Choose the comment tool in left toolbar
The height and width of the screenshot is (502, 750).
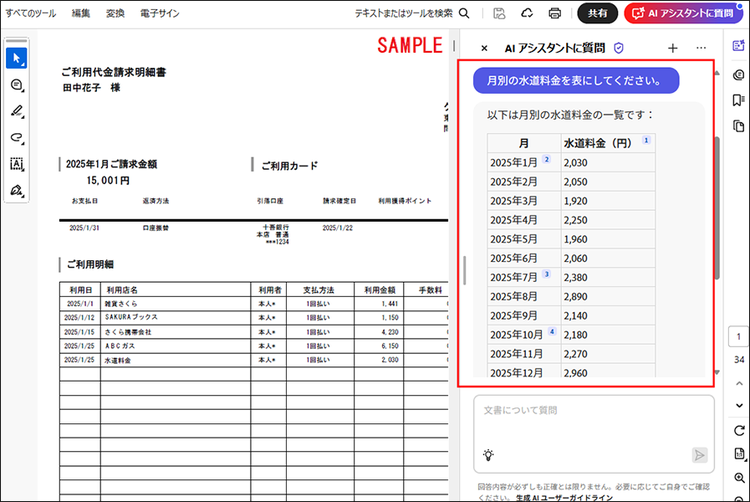[16, 85]
